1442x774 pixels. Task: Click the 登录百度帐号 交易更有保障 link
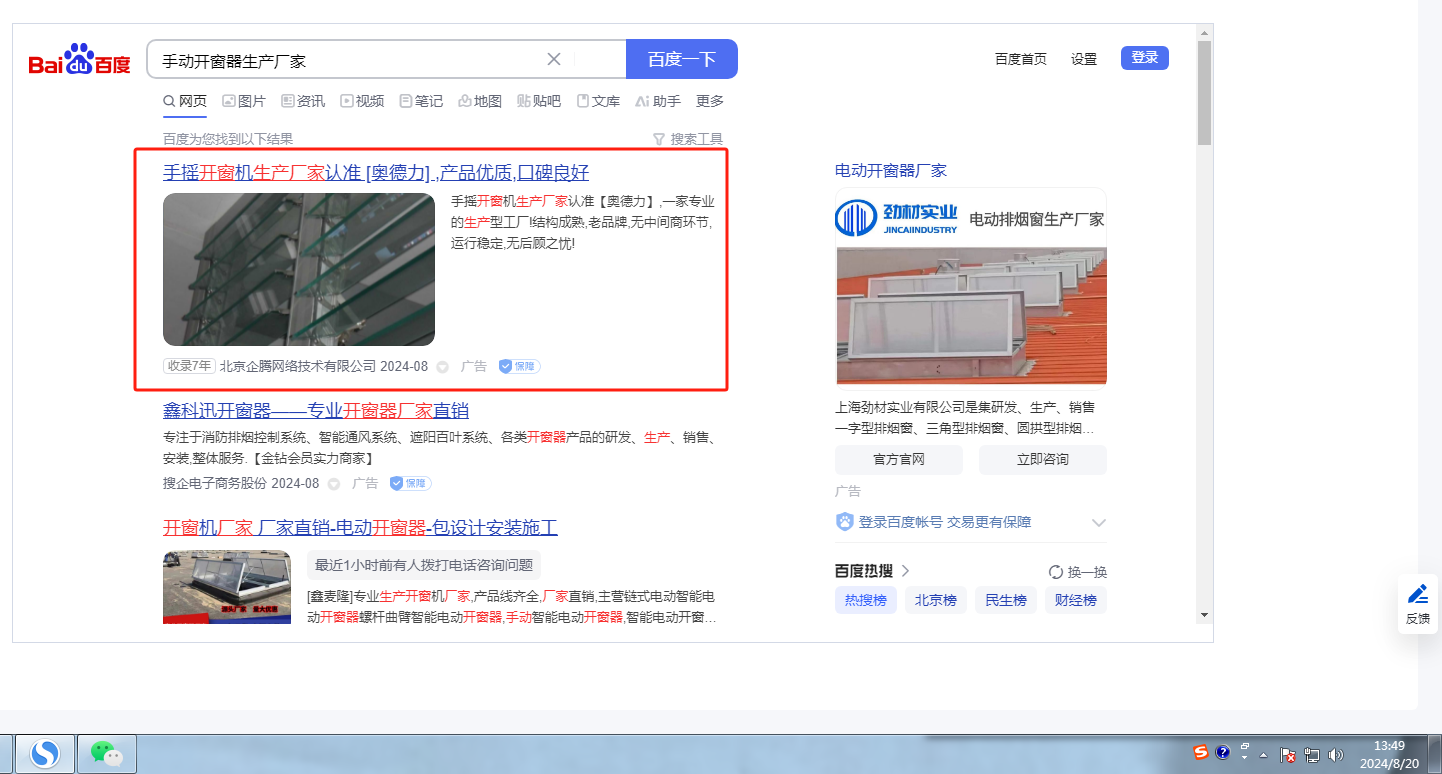945,522
